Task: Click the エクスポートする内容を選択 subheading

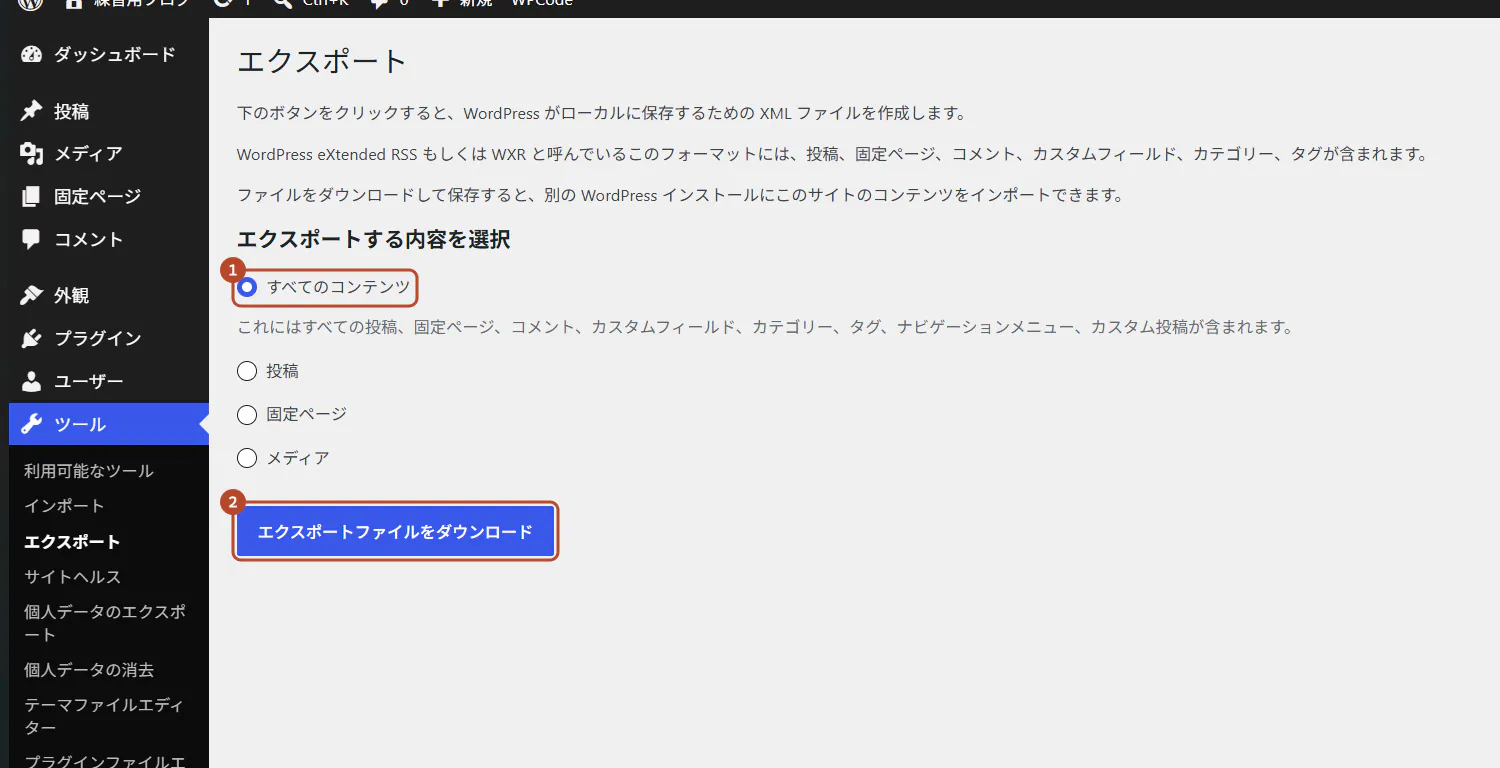Action: tap(374, 240)
